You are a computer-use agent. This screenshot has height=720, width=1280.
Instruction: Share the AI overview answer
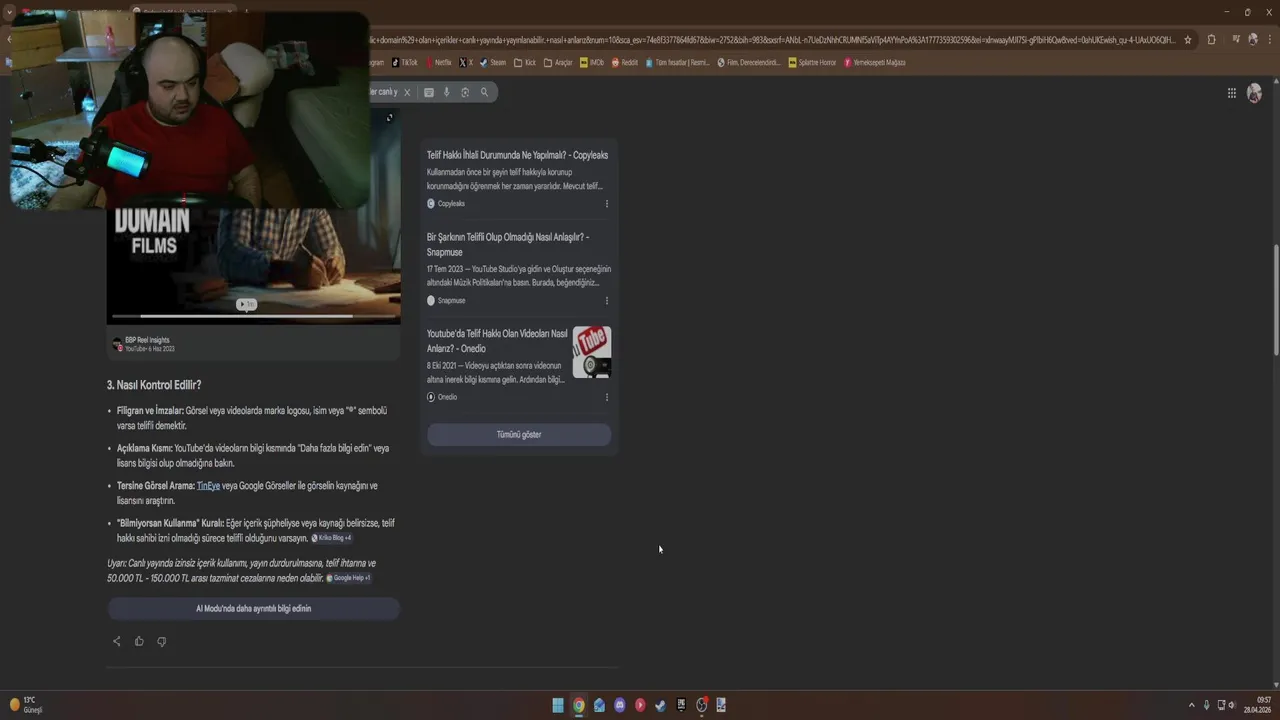tap(116, 641)
